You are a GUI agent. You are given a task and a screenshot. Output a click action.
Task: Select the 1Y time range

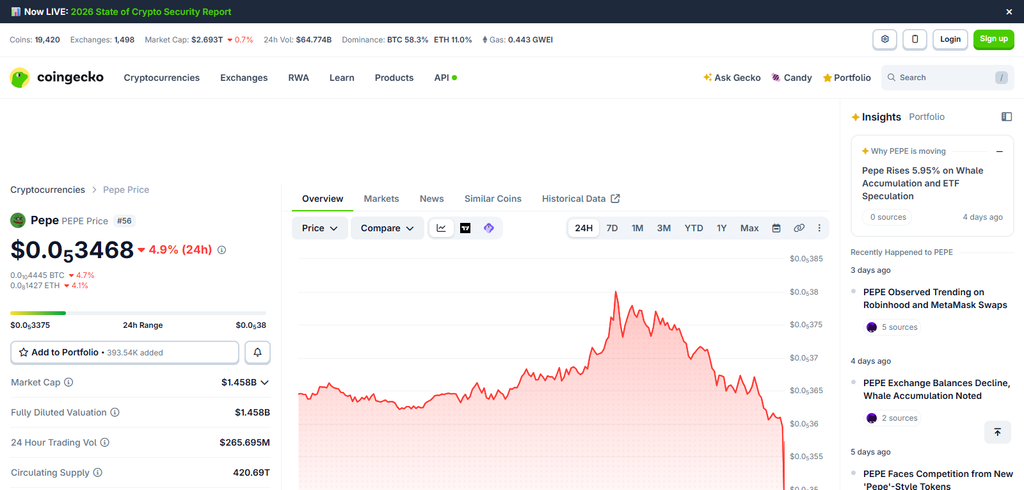click(x=722, y=228)
